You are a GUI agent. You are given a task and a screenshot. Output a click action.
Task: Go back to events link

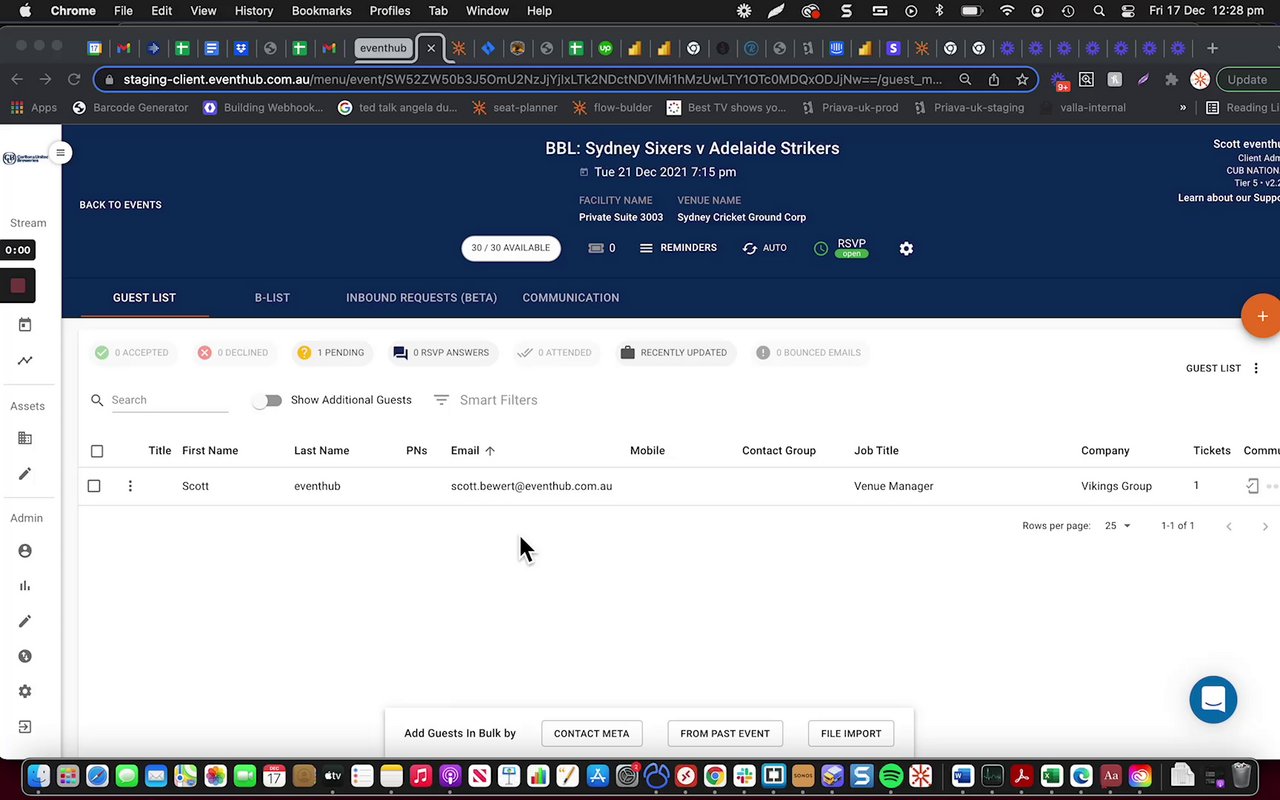(x=120, y=205)
